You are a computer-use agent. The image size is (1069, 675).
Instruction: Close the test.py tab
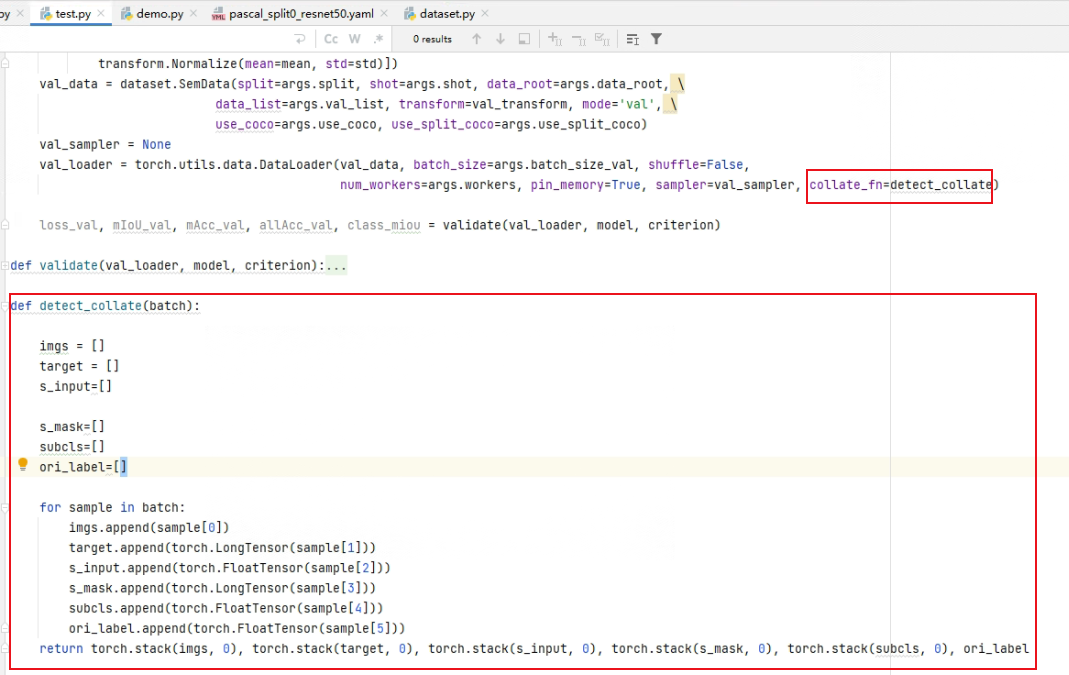pos(101,13)
